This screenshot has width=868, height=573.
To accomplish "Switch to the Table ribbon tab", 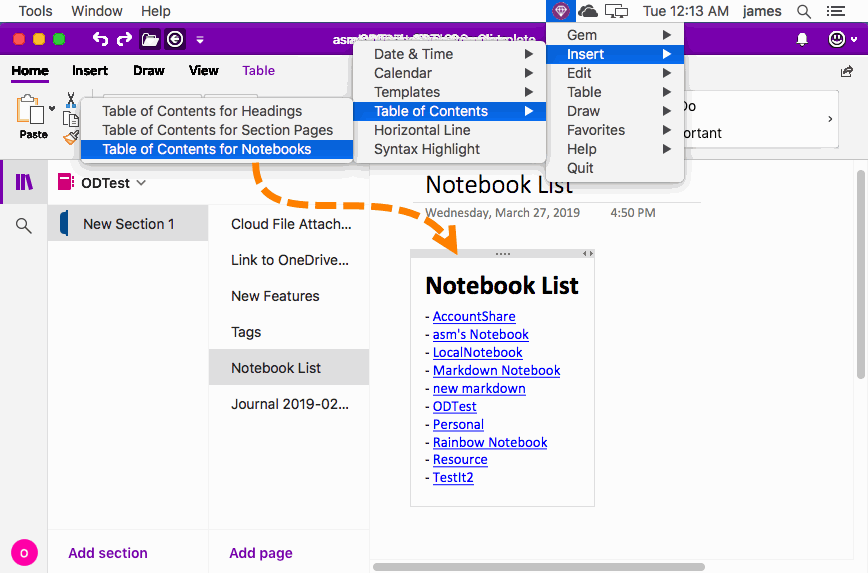I will 259,71.
